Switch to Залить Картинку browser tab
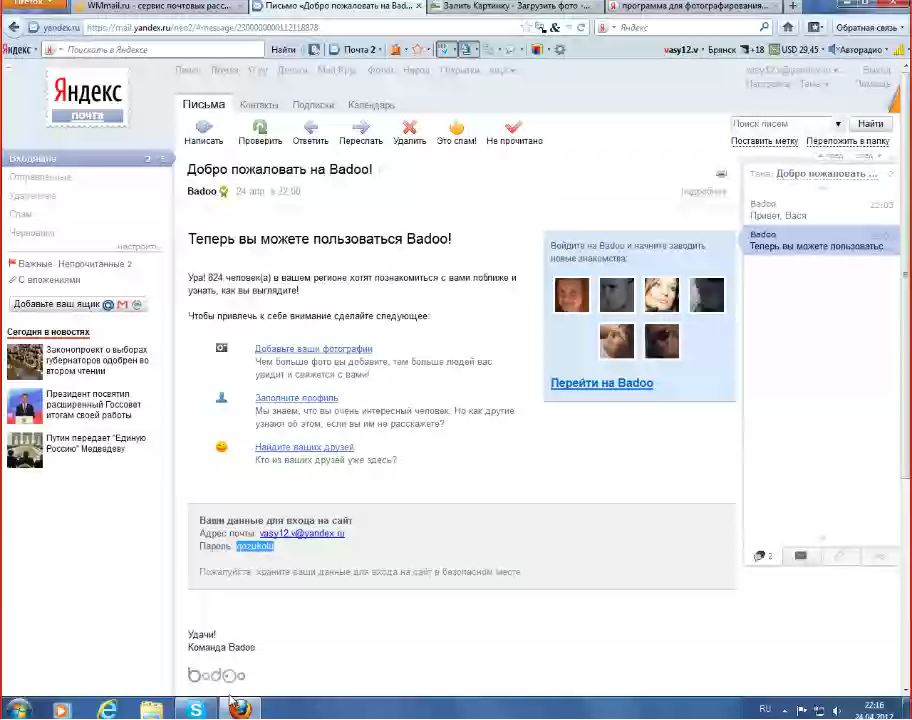The image size is (912, 720). 514,6
